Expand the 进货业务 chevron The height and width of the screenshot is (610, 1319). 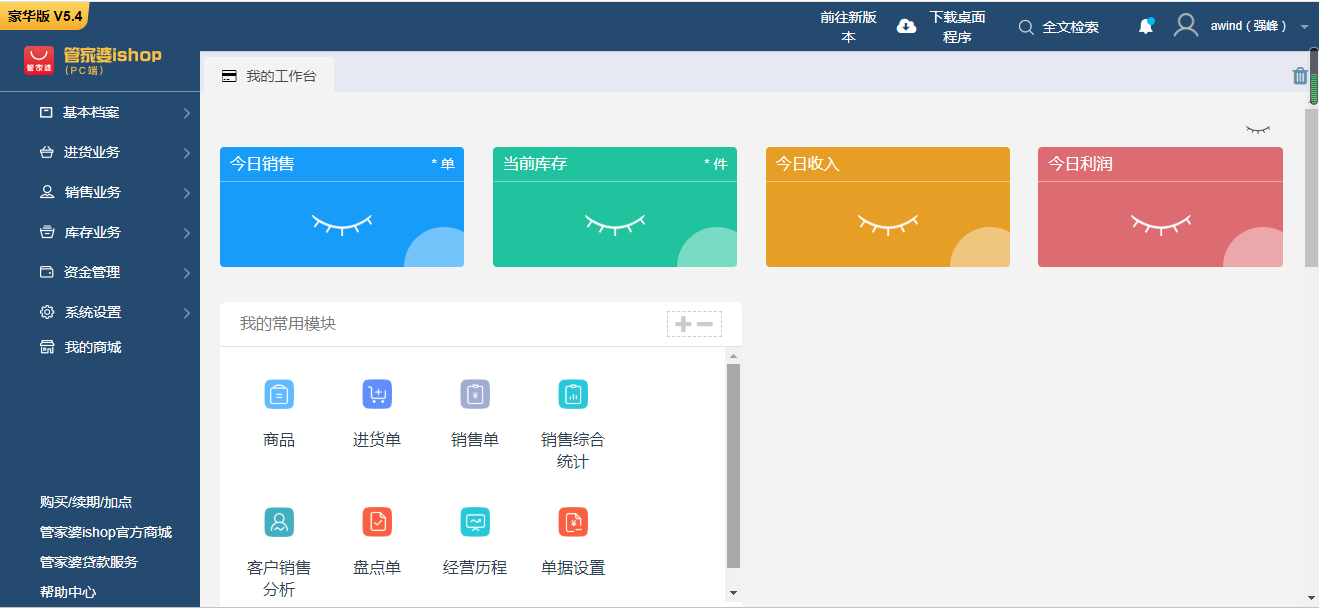point(187,153)
